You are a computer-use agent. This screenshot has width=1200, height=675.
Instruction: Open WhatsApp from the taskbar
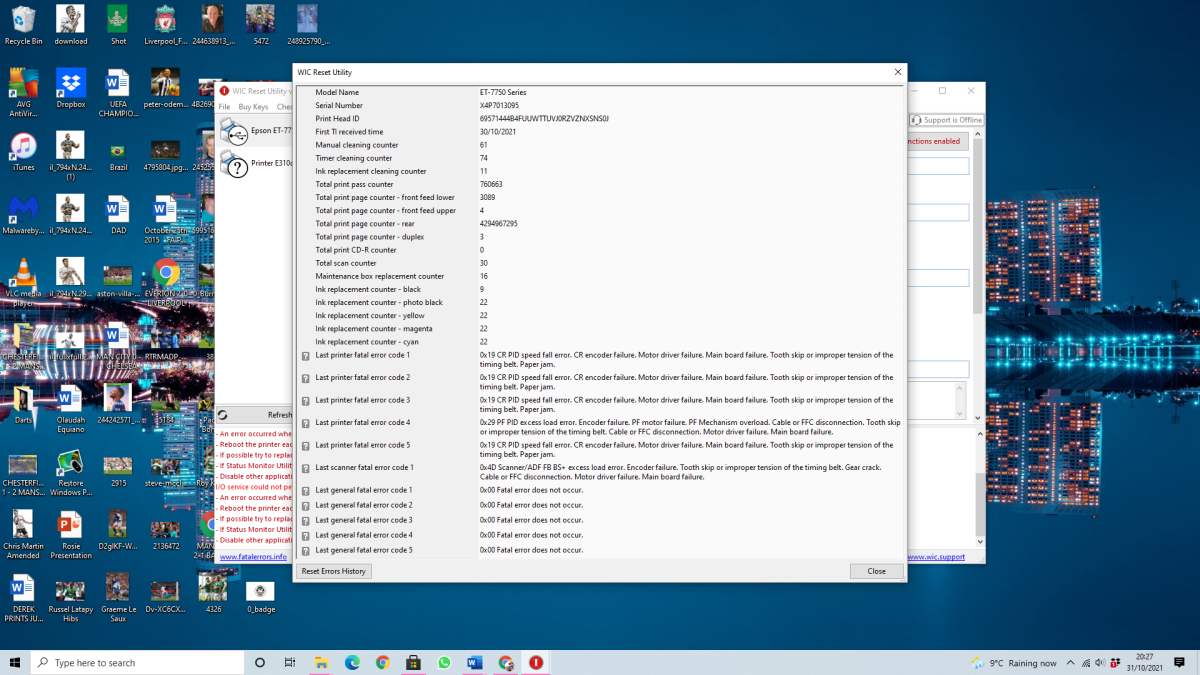click(444, 662)
